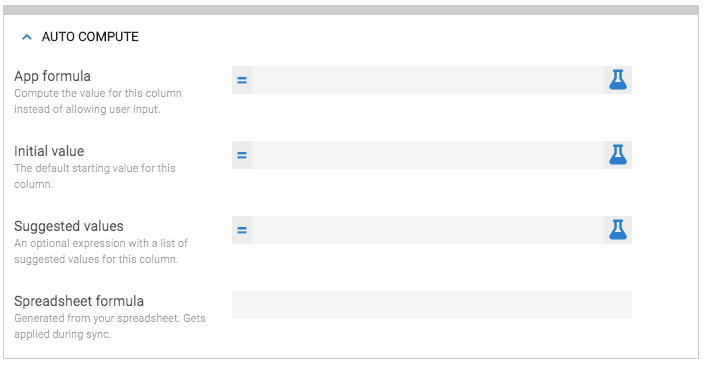
Task: Click the 'Compute the value for this column' description
Action: point(98,101)
